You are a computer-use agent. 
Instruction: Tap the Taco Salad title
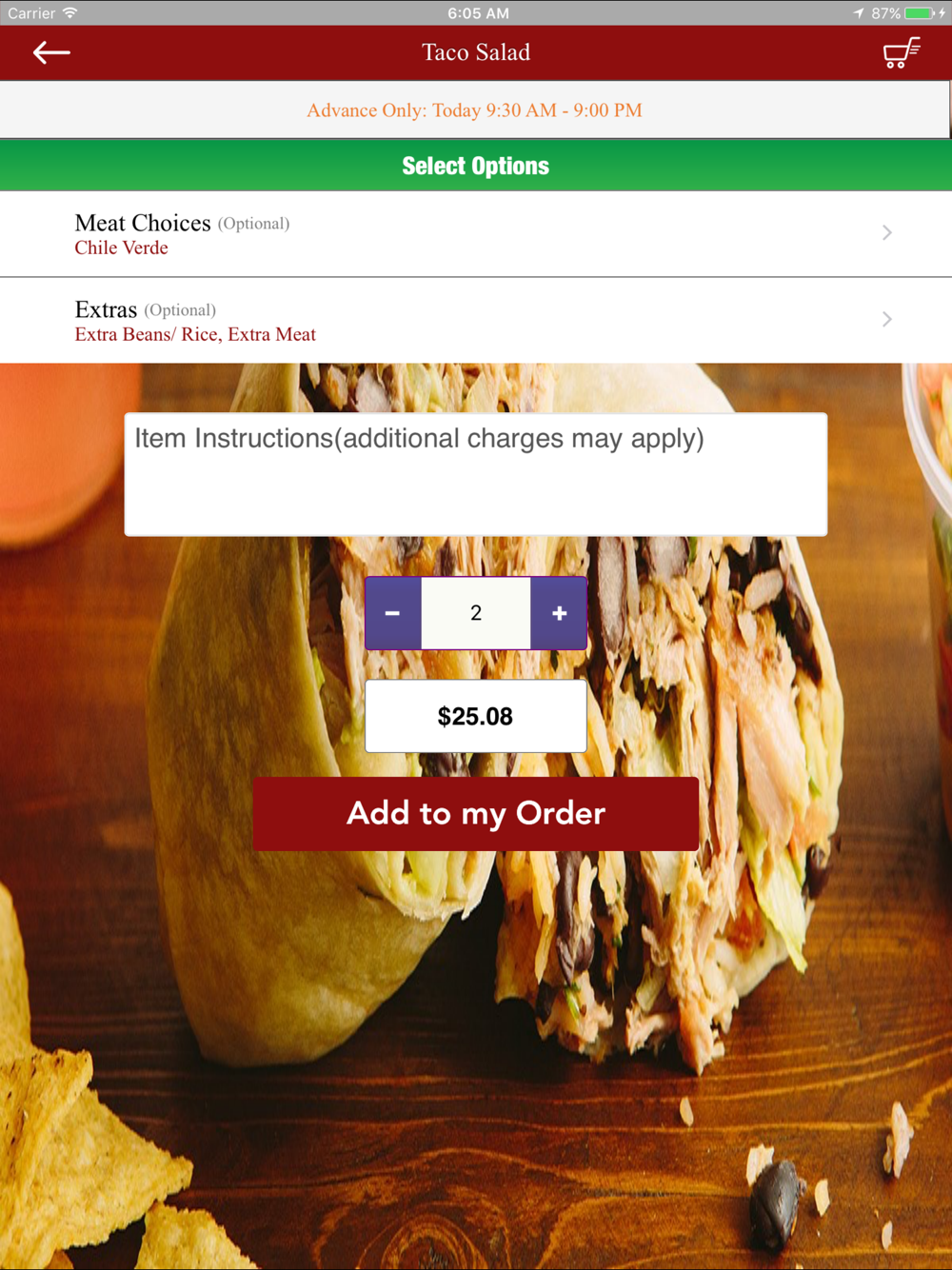[x=476, y=52]
